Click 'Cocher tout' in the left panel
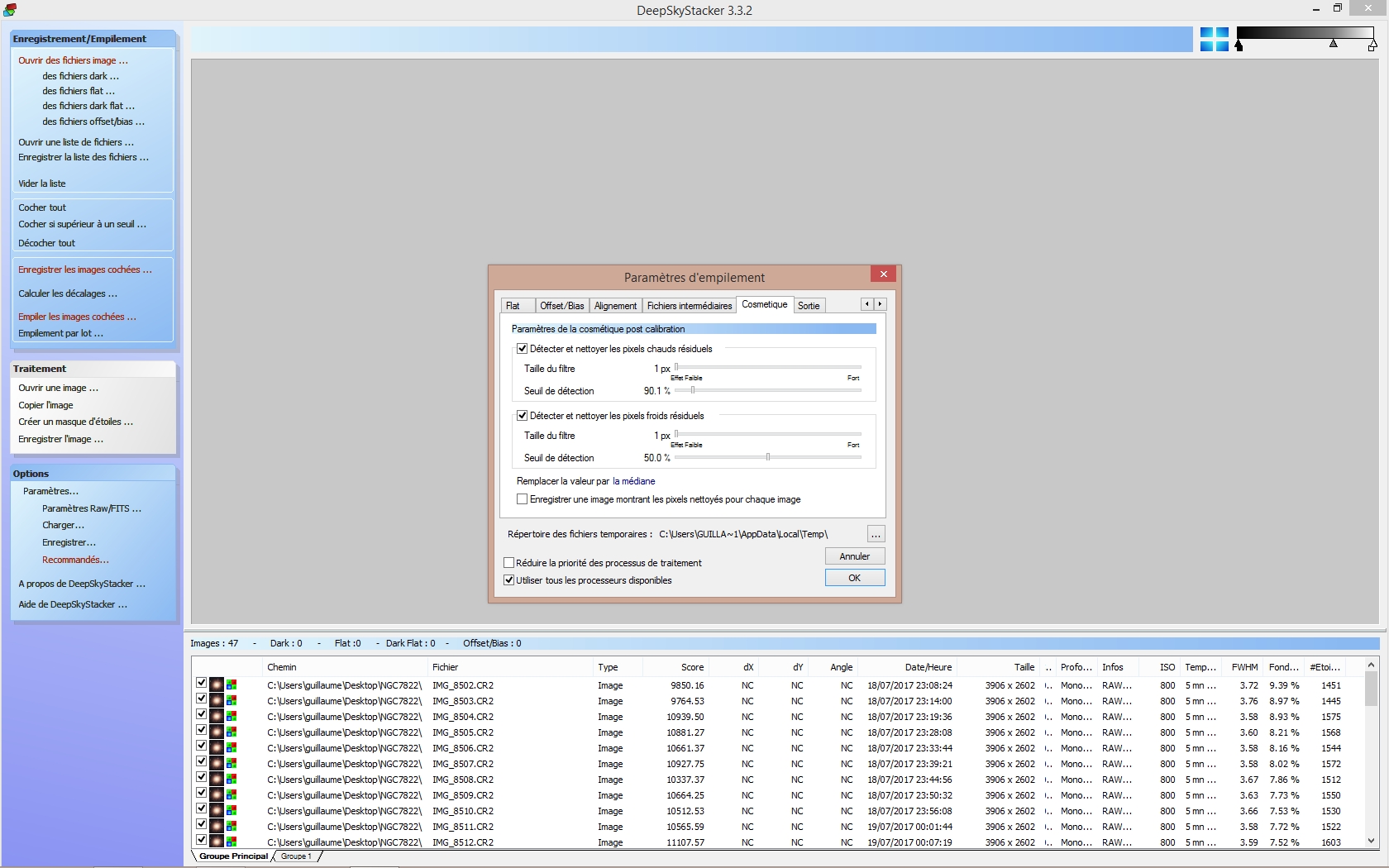Viewport: 1389px width, 868px height. coord(42,207)
